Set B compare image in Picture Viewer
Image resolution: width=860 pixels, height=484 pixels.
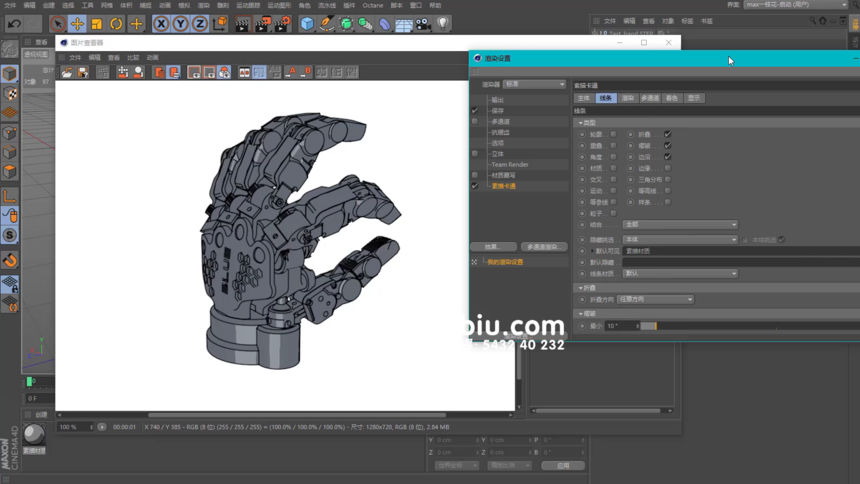[306, 72]
